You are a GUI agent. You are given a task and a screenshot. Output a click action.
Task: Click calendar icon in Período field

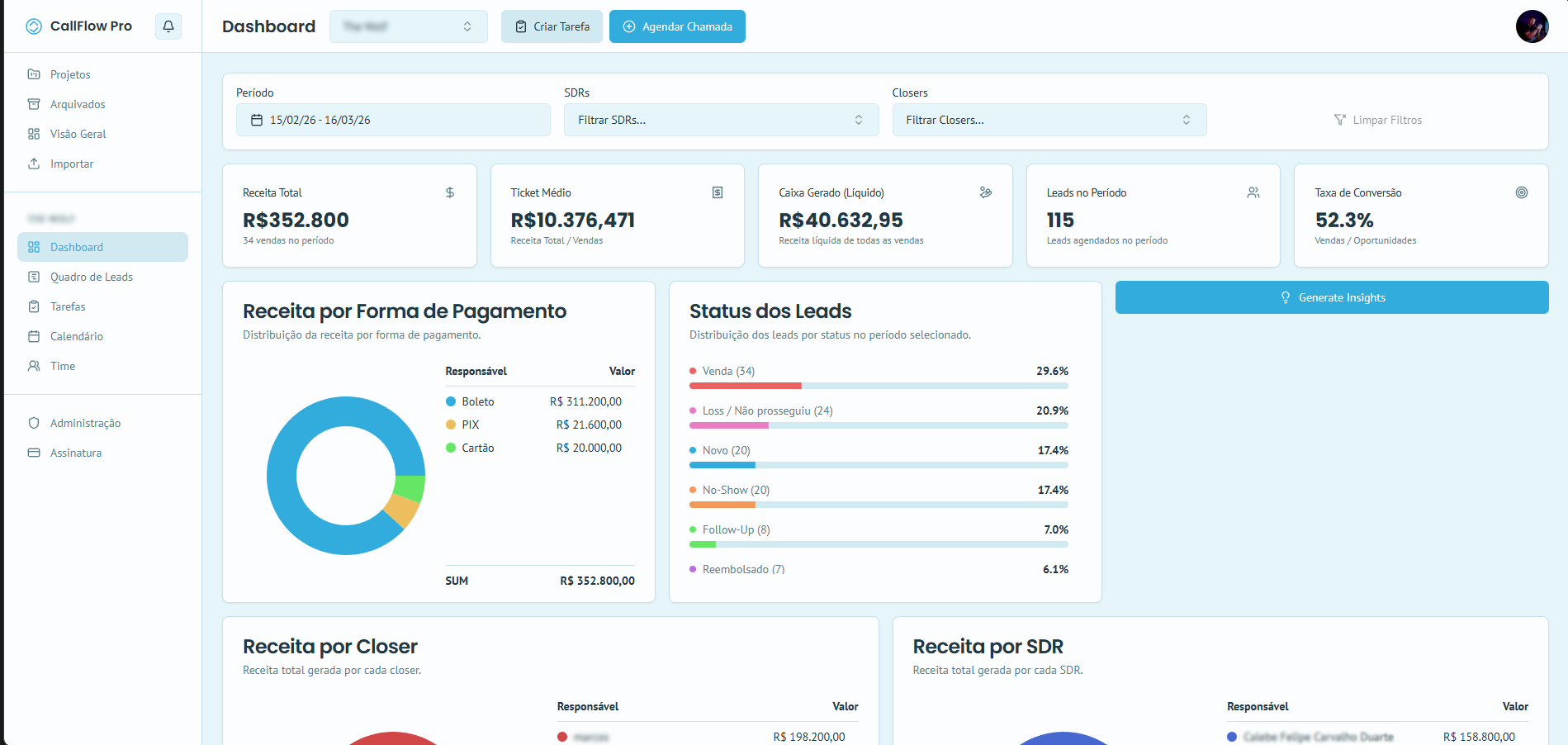pos(257,120)
